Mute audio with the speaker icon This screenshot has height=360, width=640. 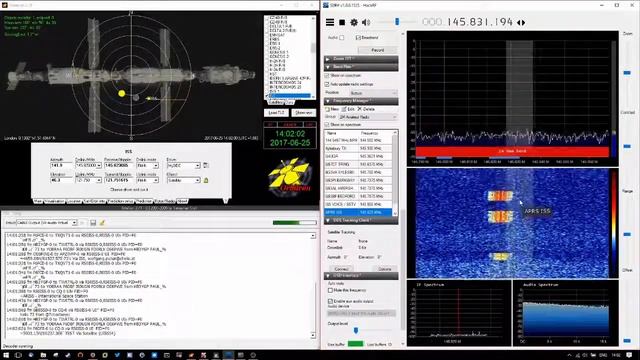point(366,22)
